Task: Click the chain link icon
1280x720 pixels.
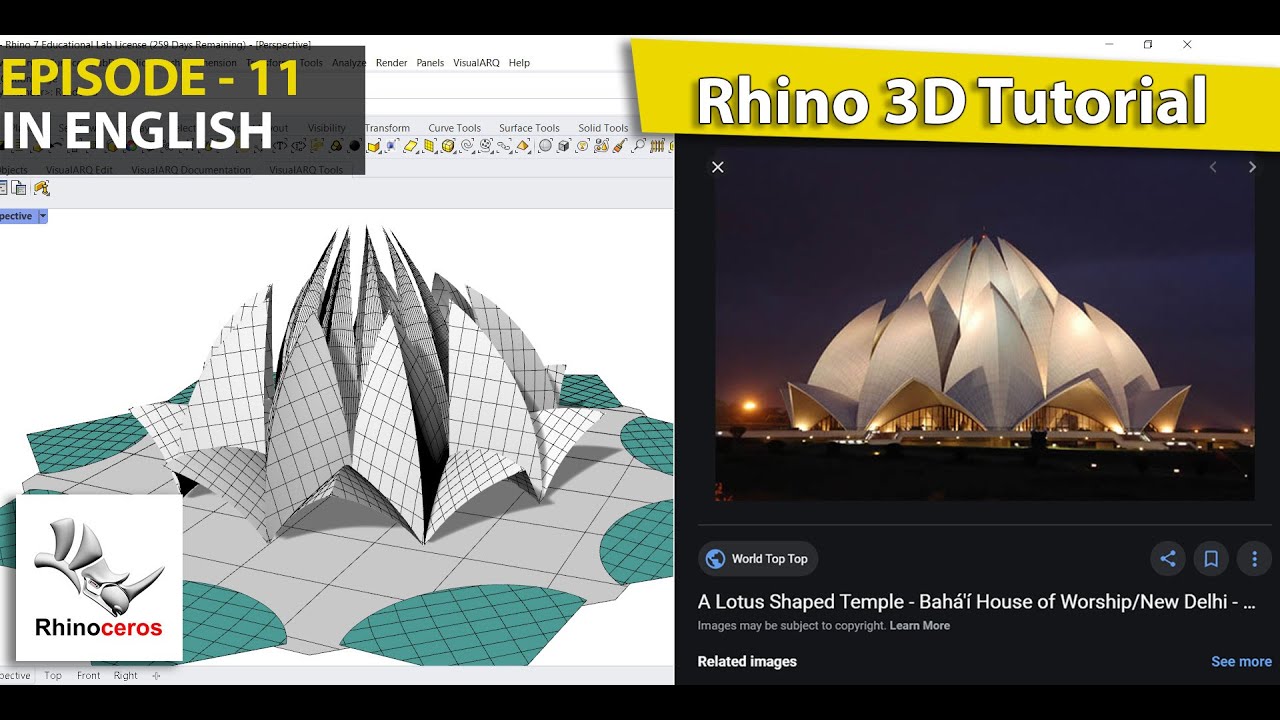Action: [x=504, y=146]
